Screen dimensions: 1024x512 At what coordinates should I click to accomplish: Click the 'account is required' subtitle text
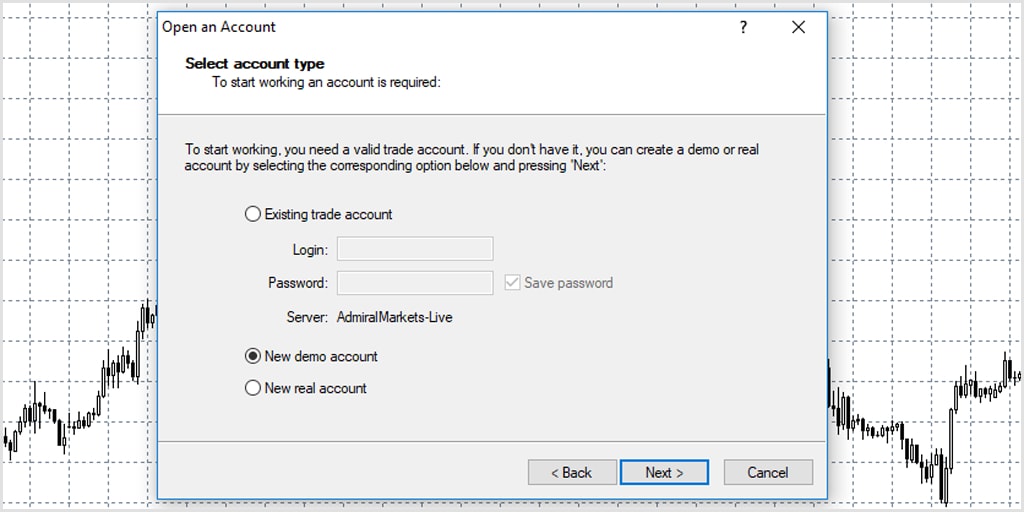tap(327, 83)
